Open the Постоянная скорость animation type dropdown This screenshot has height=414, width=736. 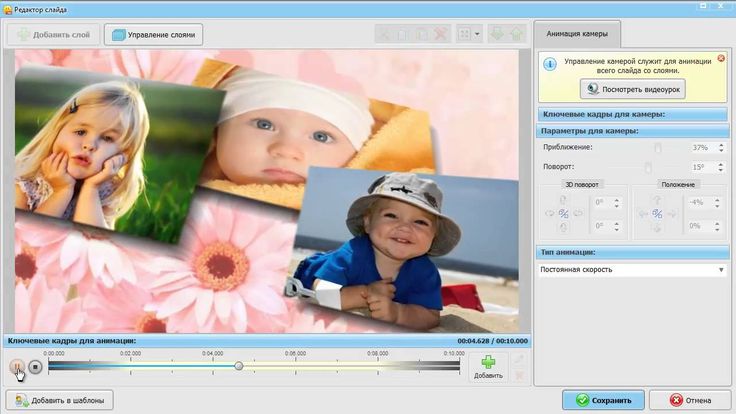point(632,270)
